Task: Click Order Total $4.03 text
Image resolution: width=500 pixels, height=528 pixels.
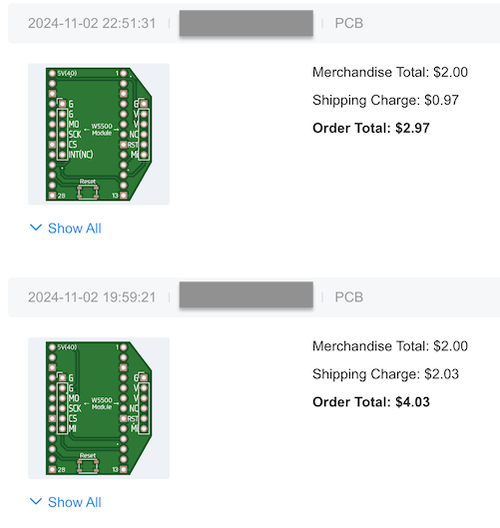Action: pos(371,402)
